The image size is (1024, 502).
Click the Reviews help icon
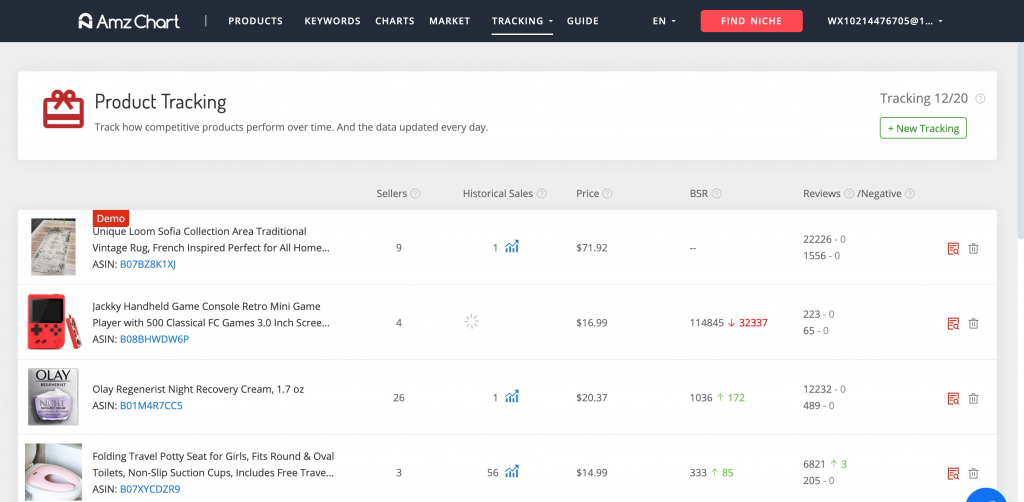849,194
